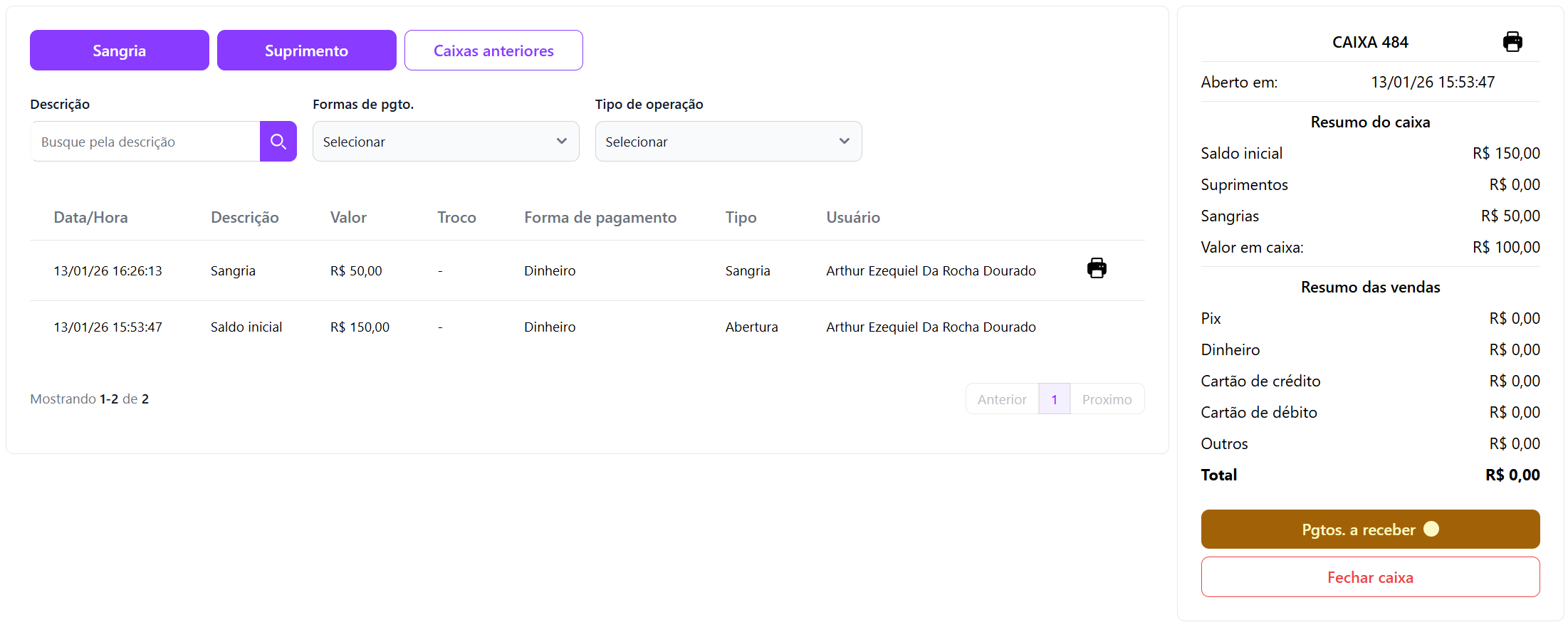The image size is (1568, 627).
Task: Print the CAIXA 484 summary
Action: [x=1512, y=42]
